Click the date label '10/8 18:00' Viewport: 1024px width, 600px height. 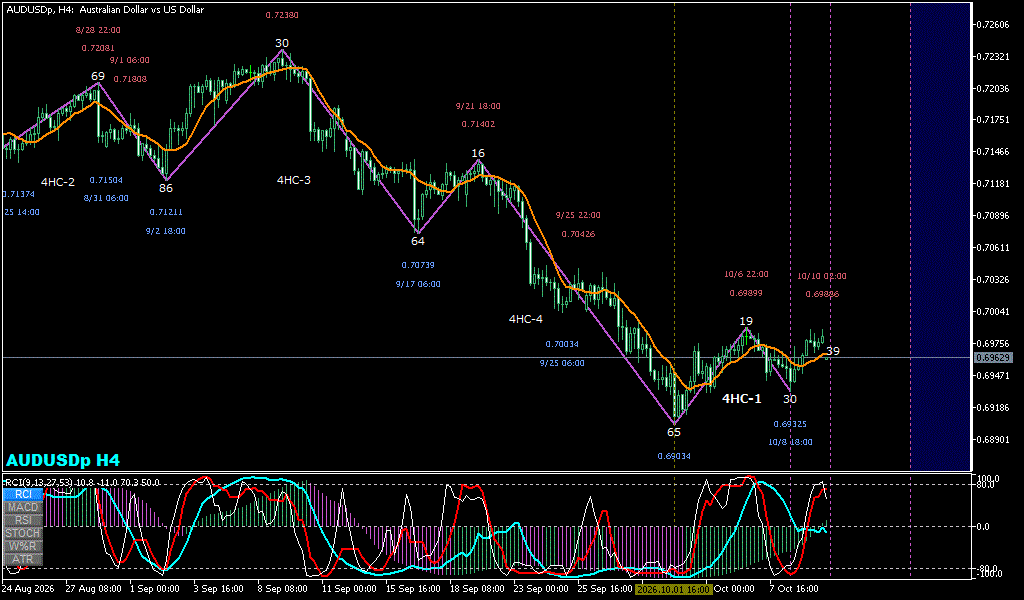[x=790, y=442]
